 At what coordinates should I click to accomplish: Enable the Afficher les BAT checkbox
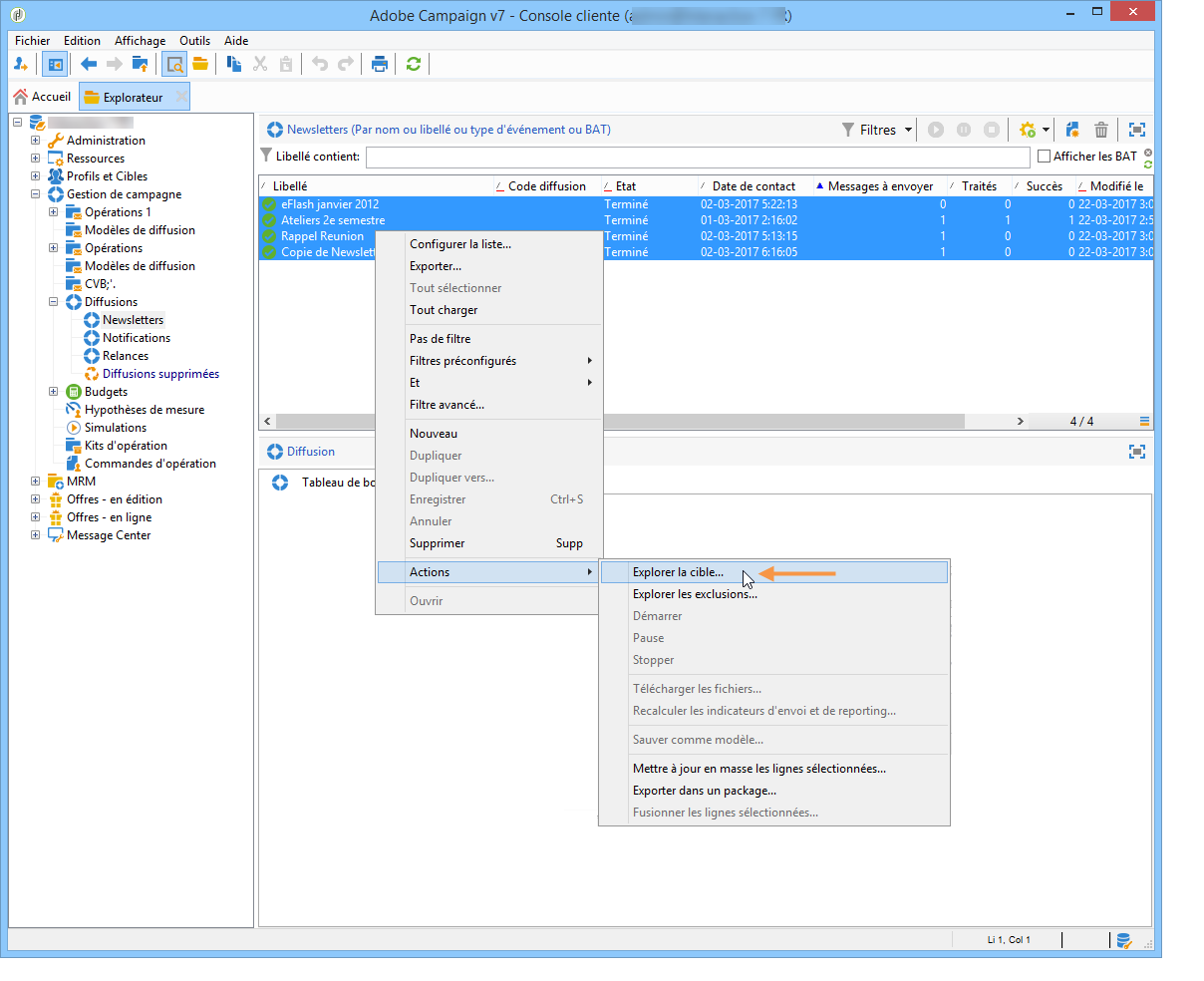[1045, 157]
